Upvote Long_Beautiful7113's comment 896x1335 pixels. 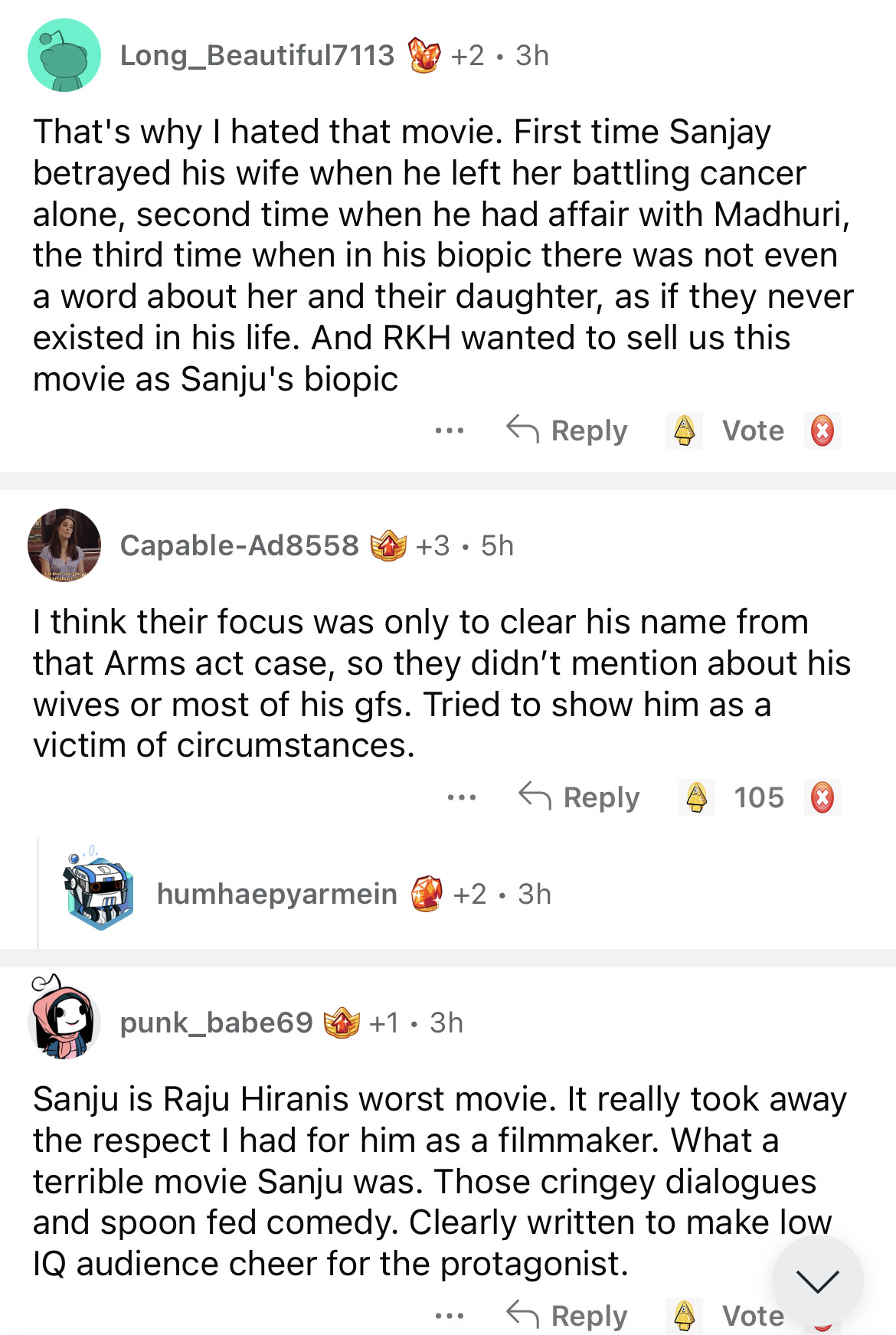point(684,430)
